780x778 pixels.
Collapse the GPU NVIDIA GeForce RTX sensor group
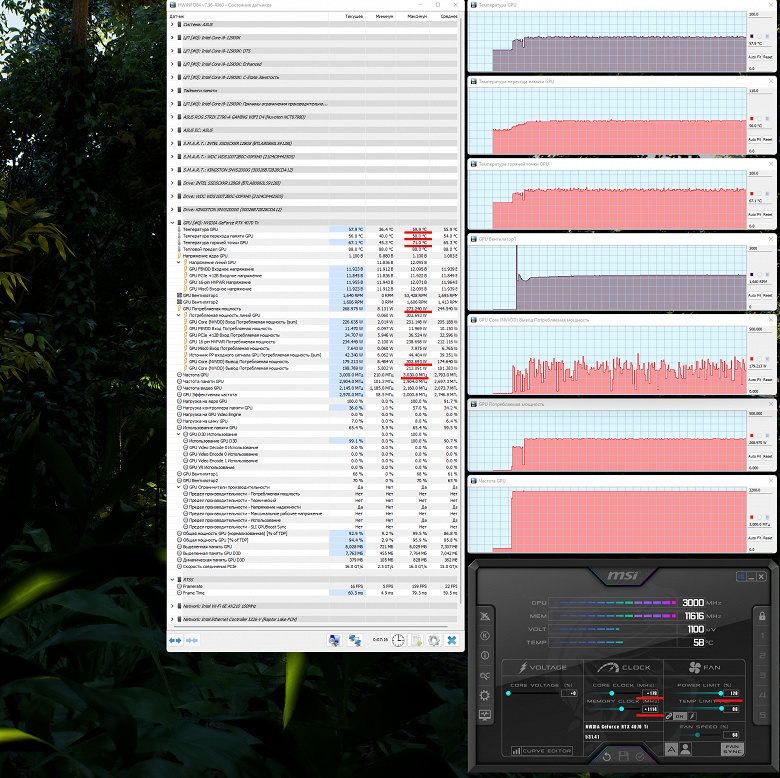pyautogui.click(x=172, y=222)
